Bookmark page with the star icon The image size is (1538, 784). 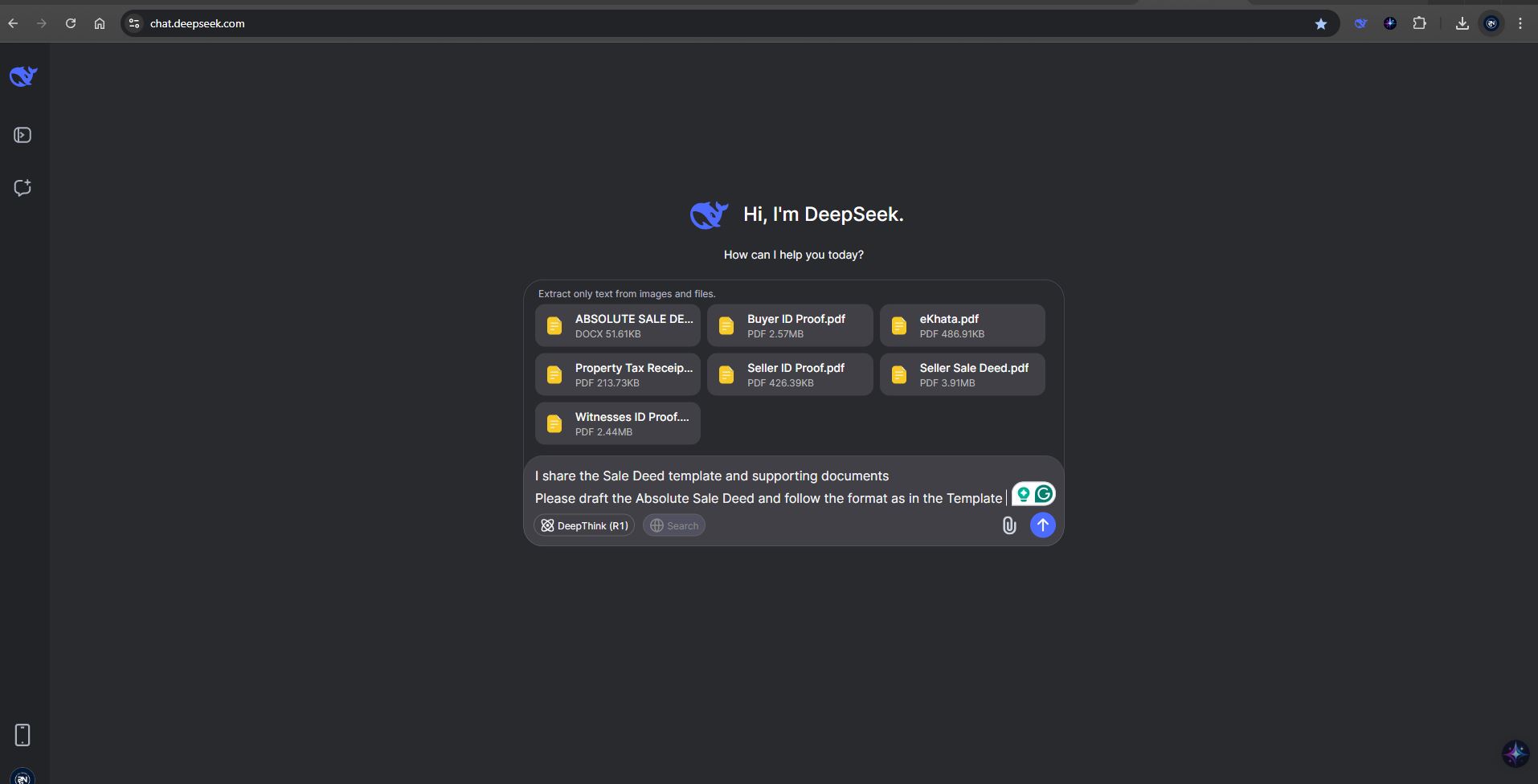point(1320,24)
